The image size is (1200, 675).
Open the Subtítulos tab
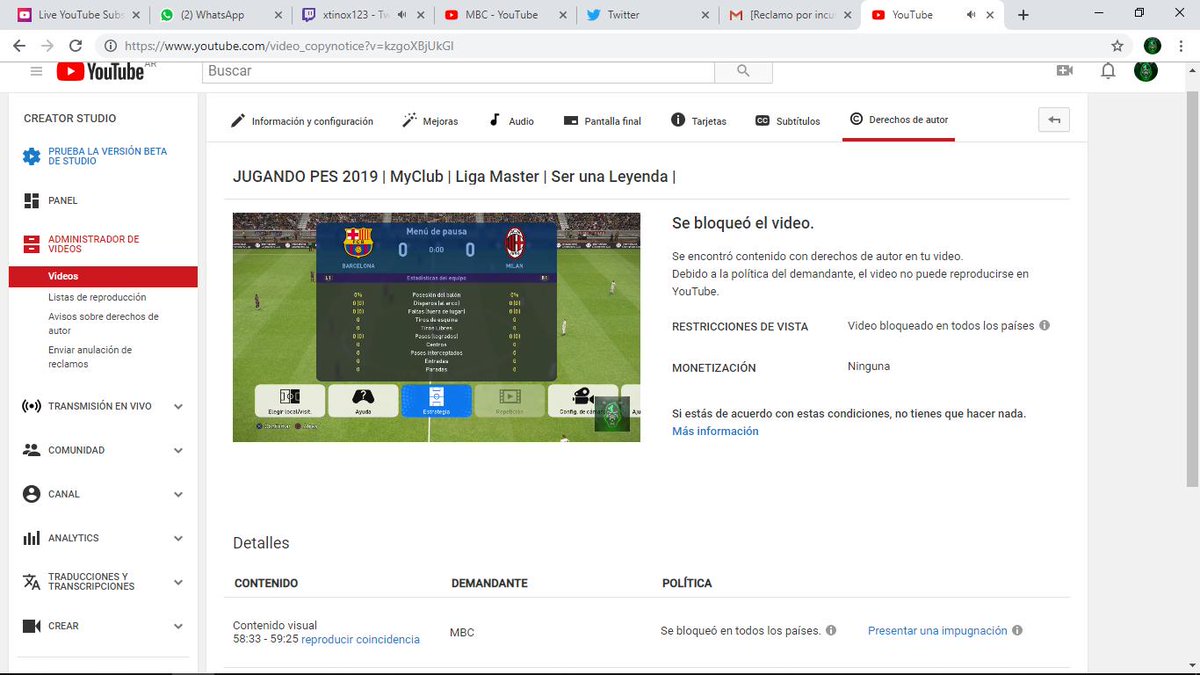click(788, 121)
